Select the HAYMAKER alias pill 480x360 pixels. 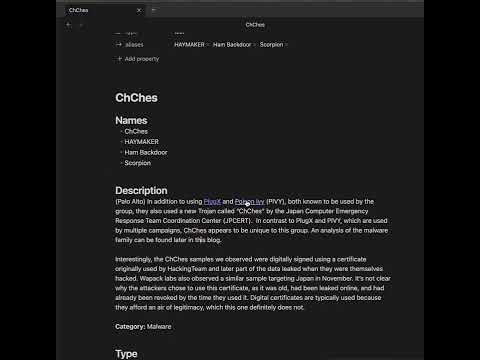189,44
